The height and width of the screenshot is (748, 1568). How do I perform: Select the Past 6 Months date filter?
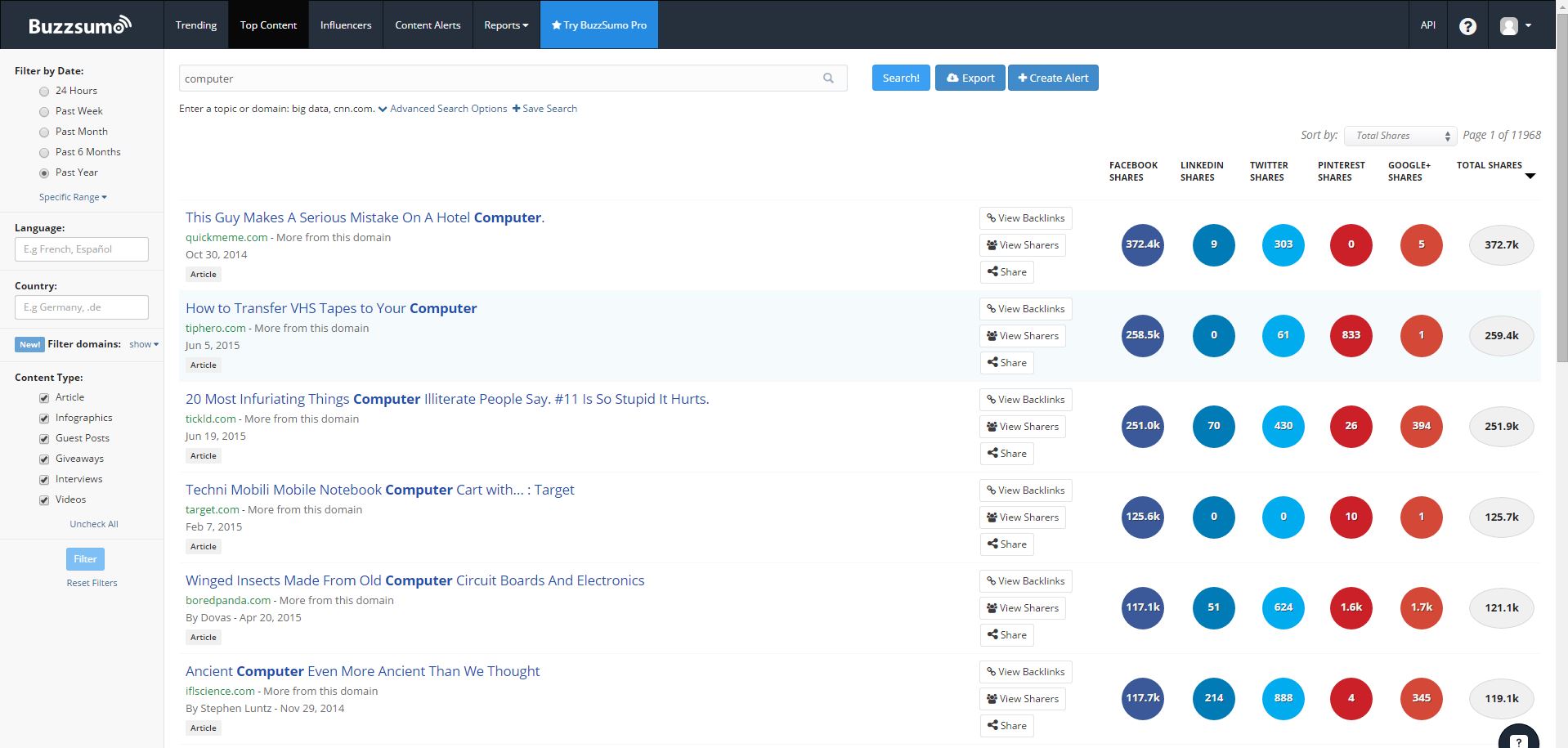pyautogui.click(x=44, y=153)
